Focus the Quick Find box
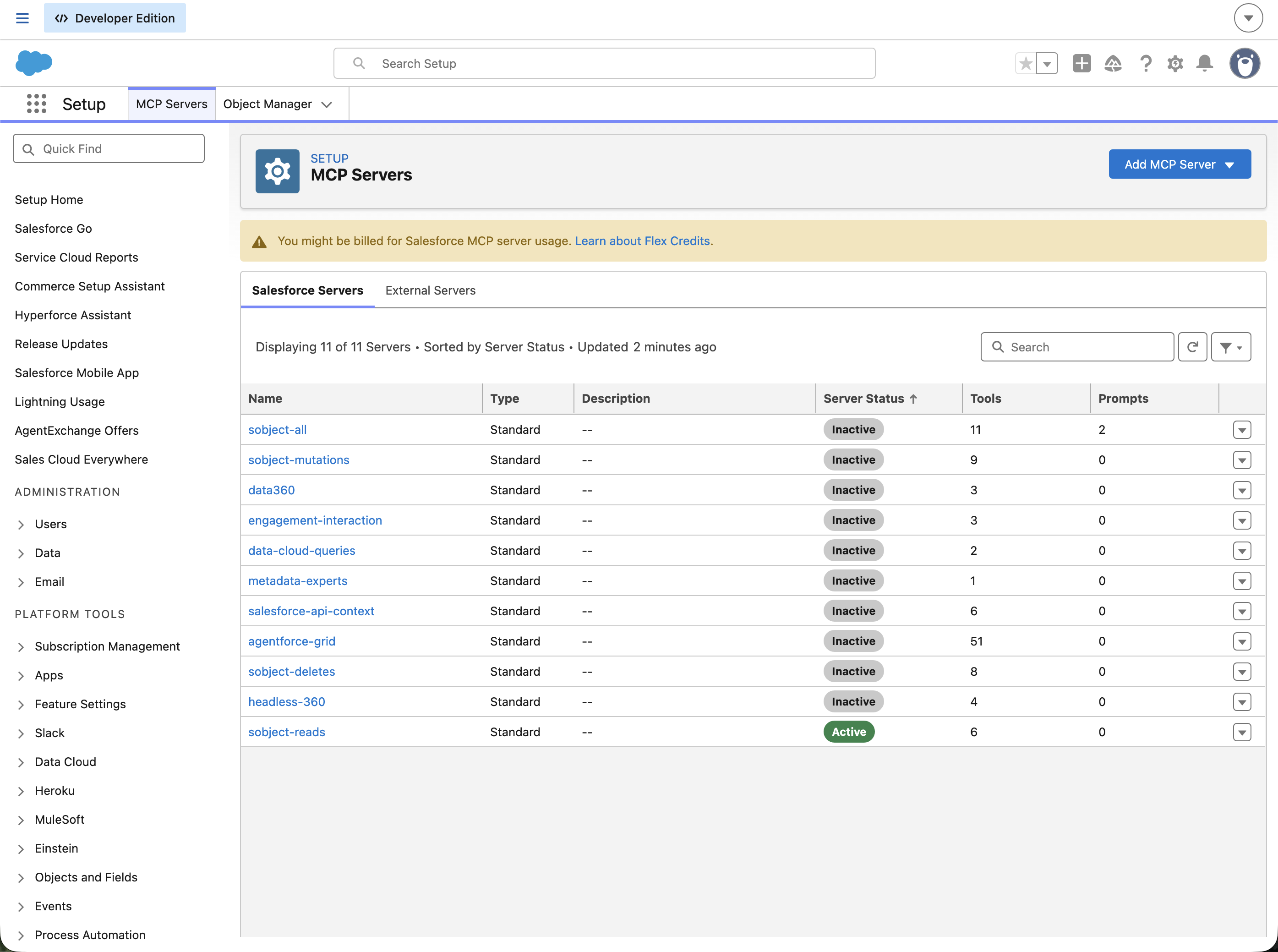 109,149
